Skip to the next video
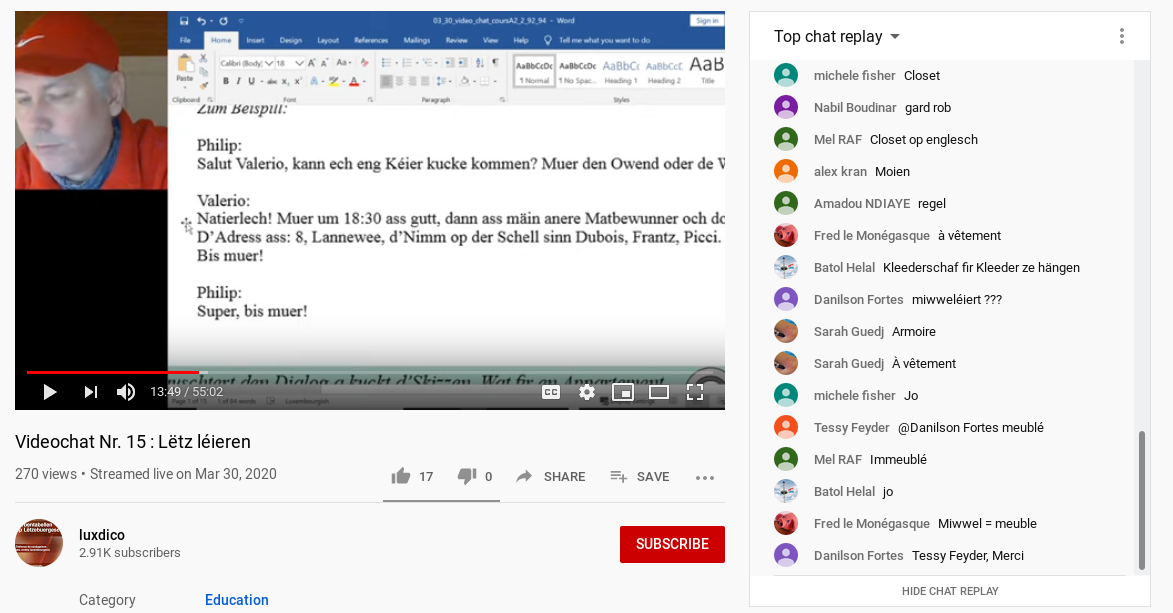 (x=90, y=391)
